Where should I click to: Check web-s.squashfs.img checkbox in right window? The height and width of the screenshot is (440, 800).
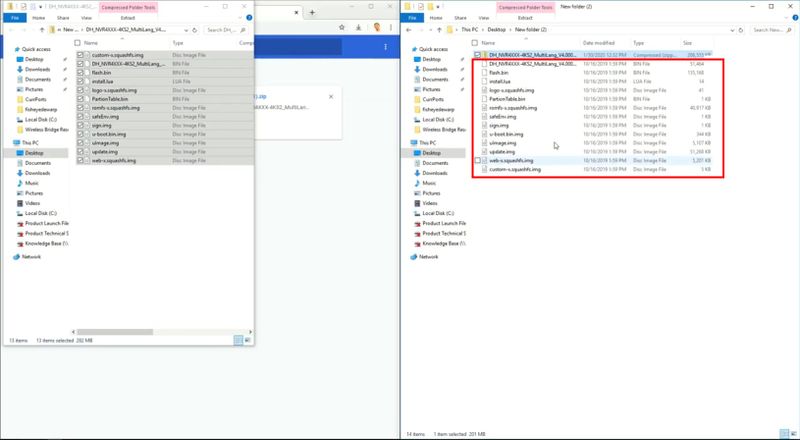tap(478, 160)
